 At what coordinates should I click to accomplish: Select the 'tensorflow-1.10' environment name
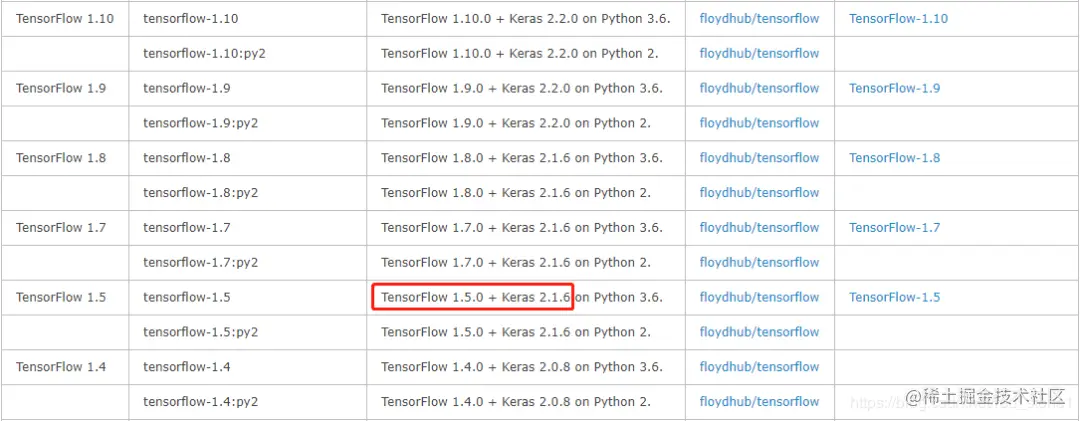[191, 19]
